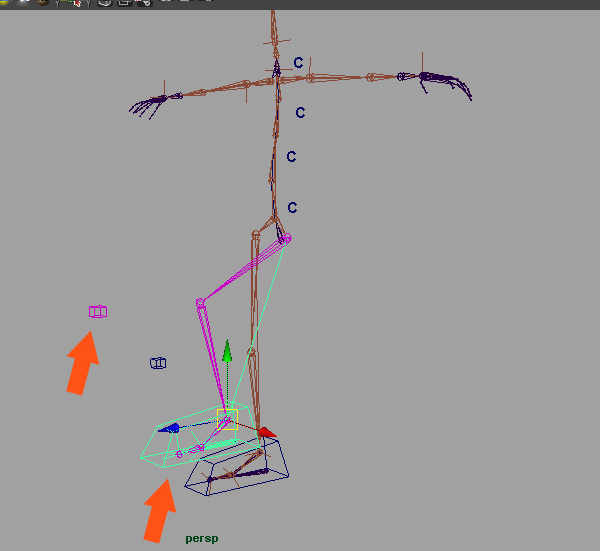Select the dark blue foot control box
Viewport: 600px width, 551px height.
pos(237,467)
